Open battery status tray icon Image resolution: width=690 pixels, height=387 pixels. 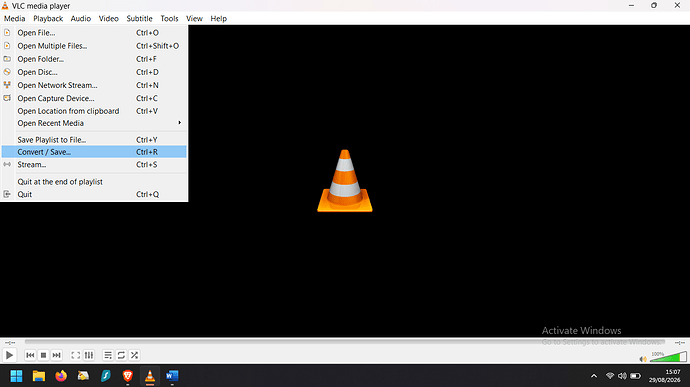(635, 376)
